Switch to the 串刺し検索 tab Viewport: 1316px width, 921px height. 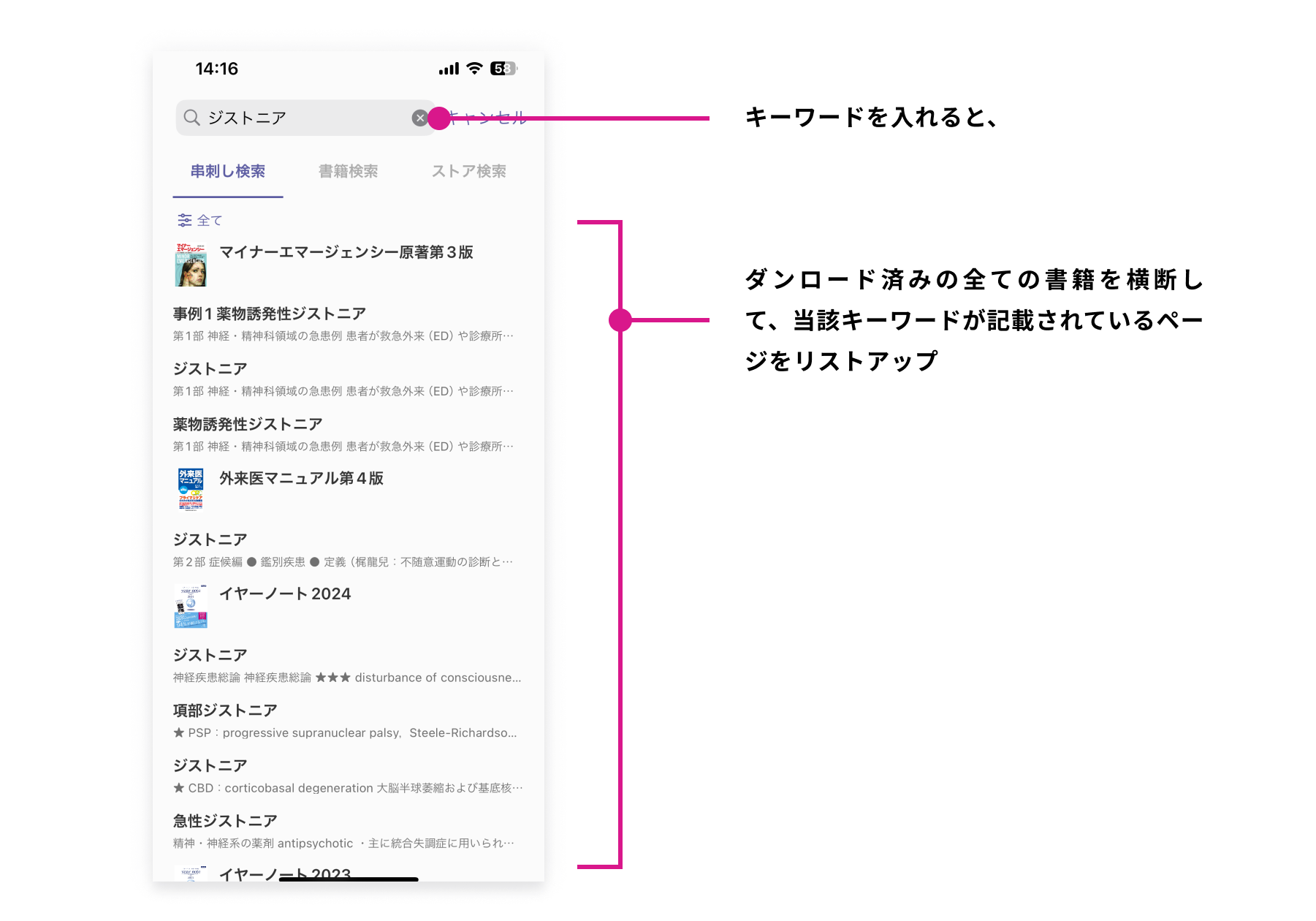pyautogui.click(x=227, y=171)
